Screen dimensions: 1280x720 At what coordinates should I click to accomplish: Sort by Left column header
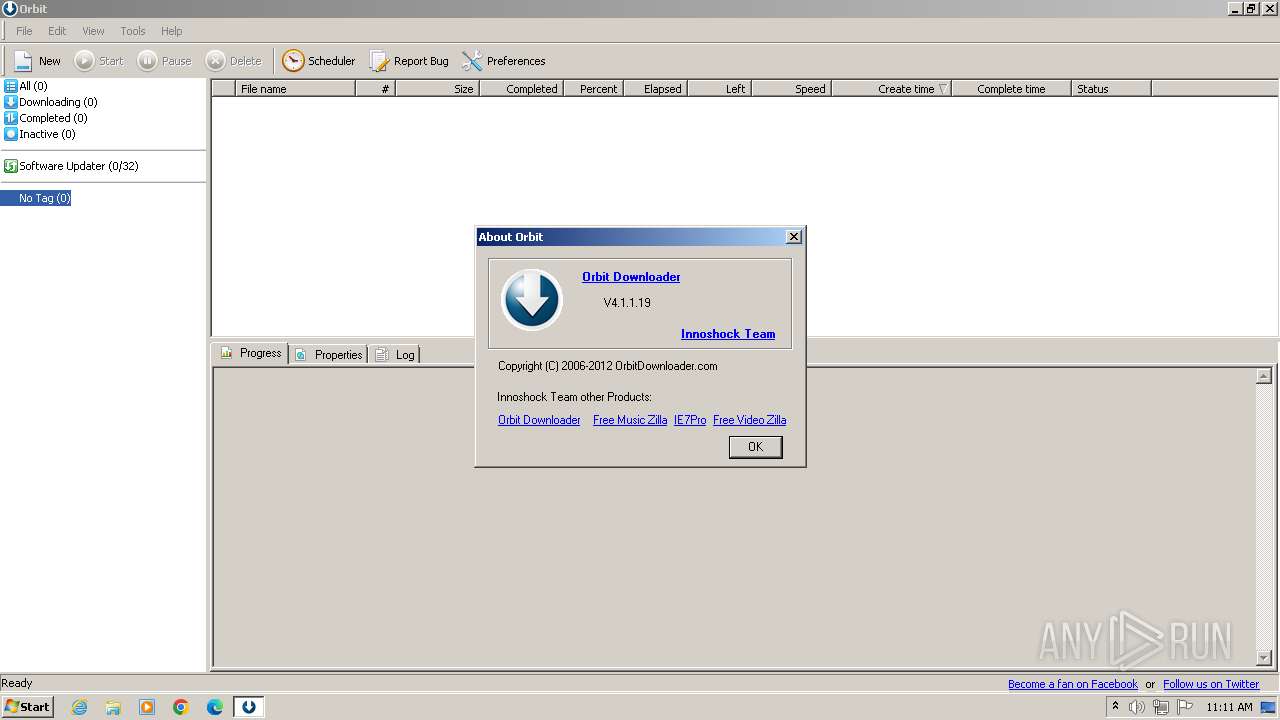coord(720,89)
